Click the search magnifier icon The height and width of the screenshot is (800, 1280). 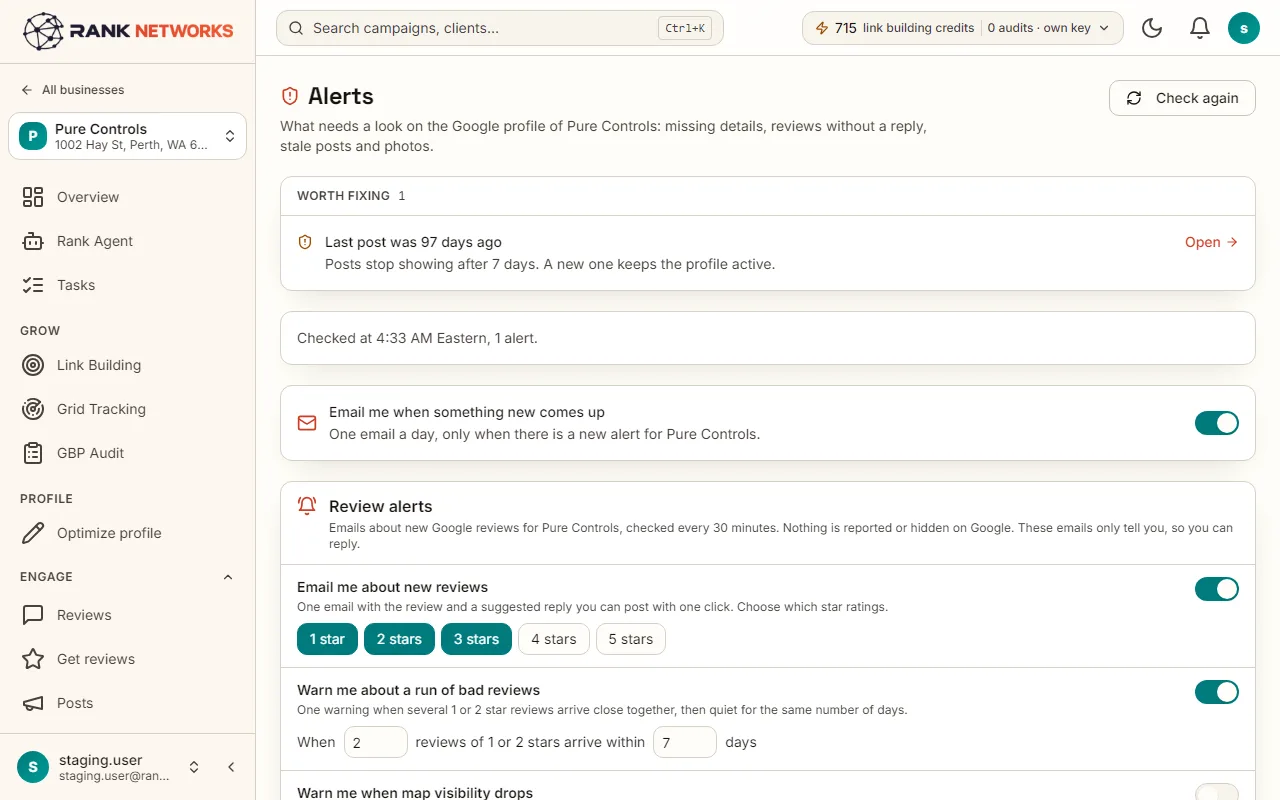[x=296, y=28]
